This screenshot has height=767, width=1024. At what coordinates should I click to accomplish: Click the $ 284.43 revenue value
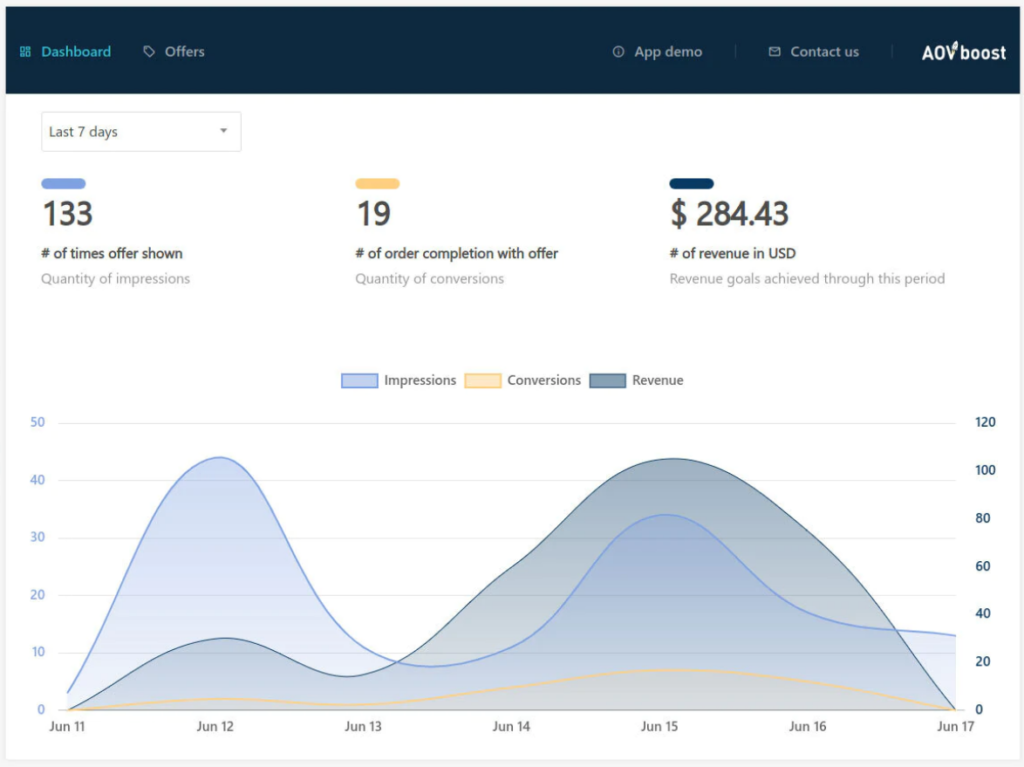click(729, 214)
